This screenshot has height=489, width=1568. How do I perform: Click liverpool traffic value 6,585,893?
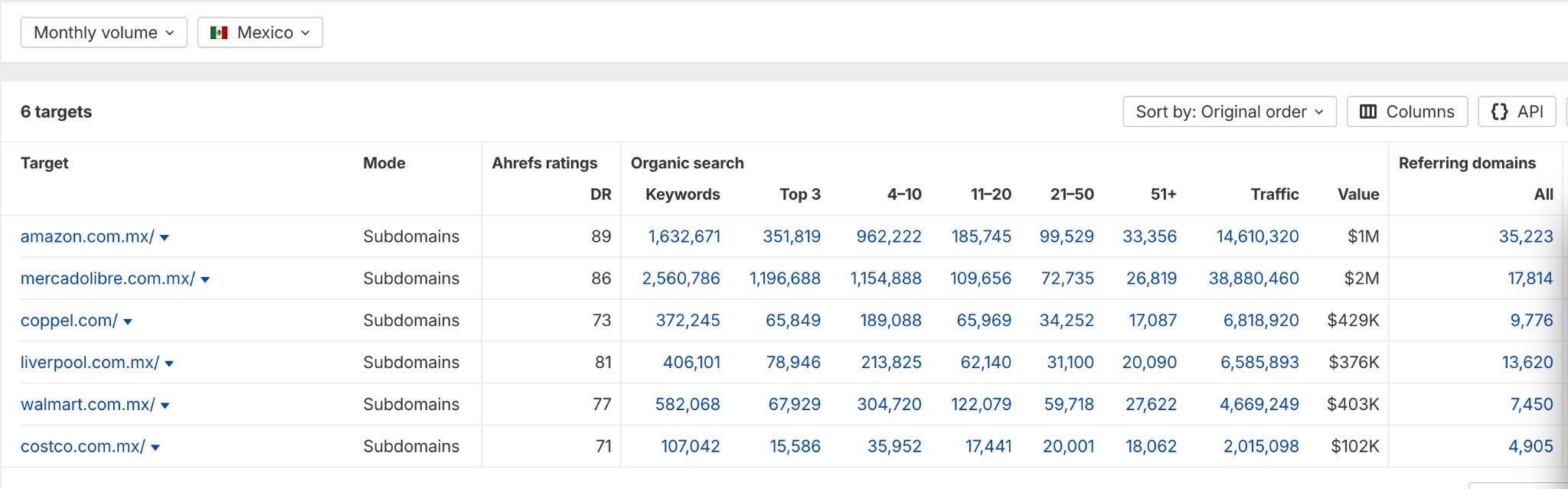click(x=1259, y=363)
